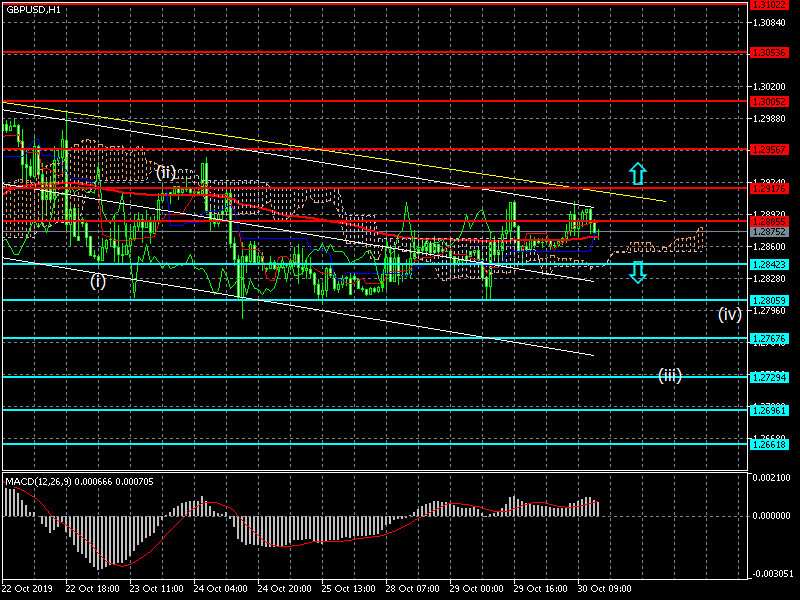
Task: Select the cyan 1.28059 support level tag
Action: point(770,300)
